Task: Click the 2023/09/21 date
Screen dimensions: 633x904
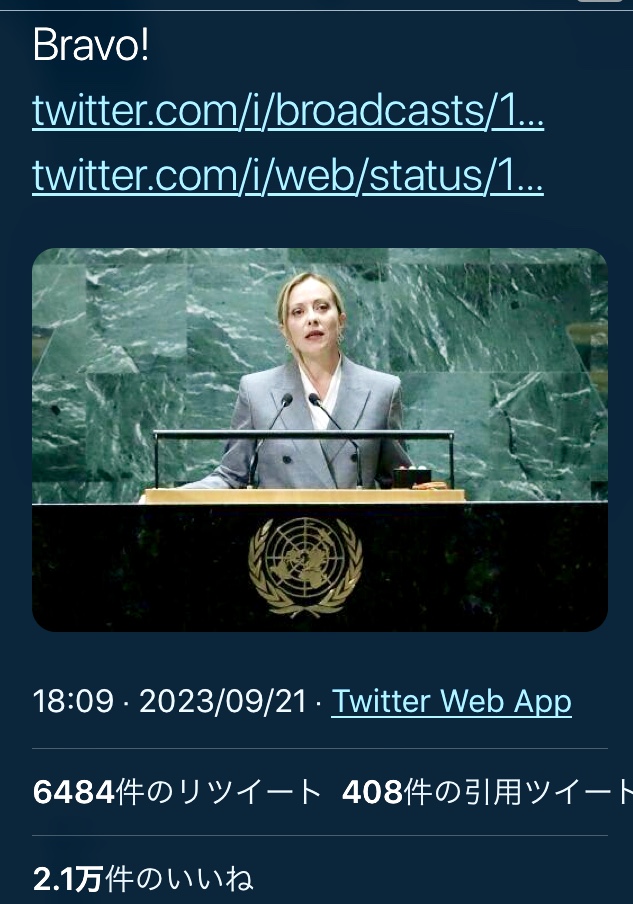Action: click(x=223, y=702)
